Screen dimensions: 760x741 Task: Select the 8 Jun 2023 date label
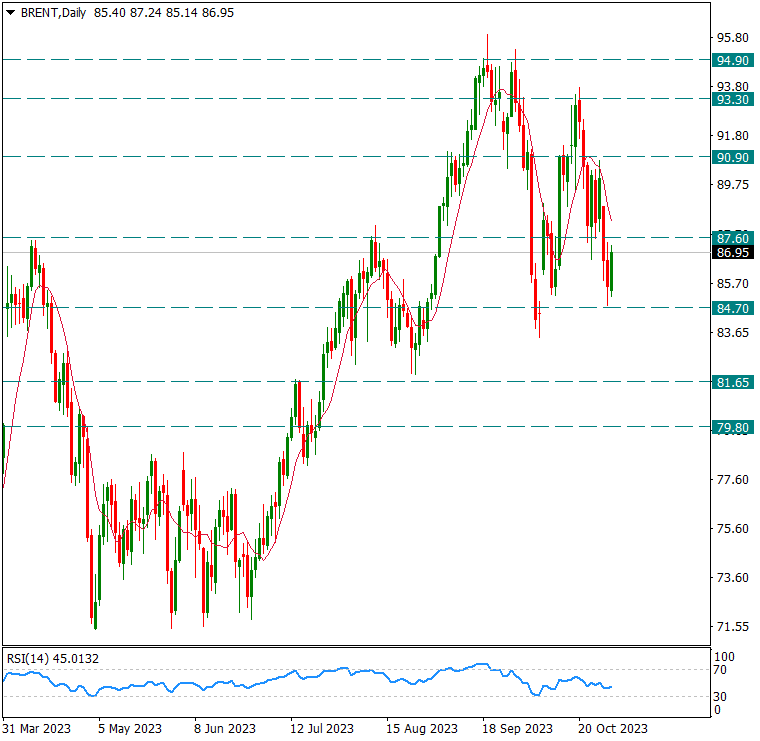tap(225, 729)
